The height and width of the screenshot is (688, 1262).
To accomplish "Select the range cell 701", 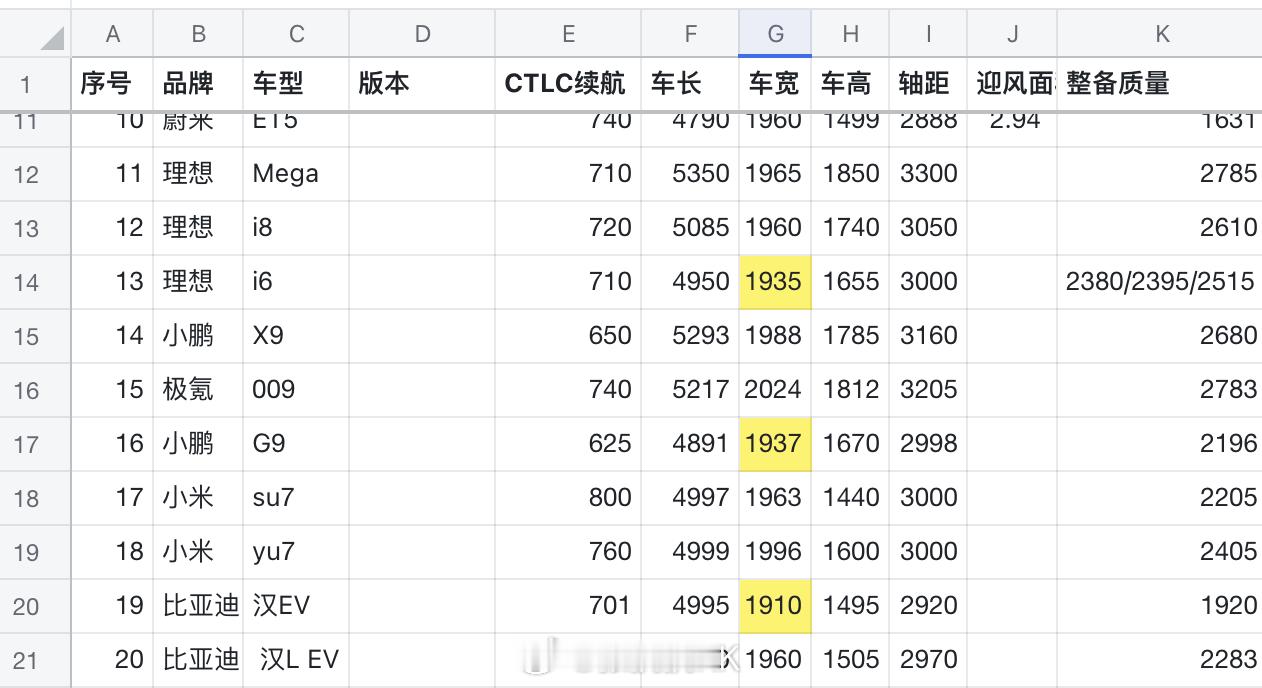I will pos(568,606).
